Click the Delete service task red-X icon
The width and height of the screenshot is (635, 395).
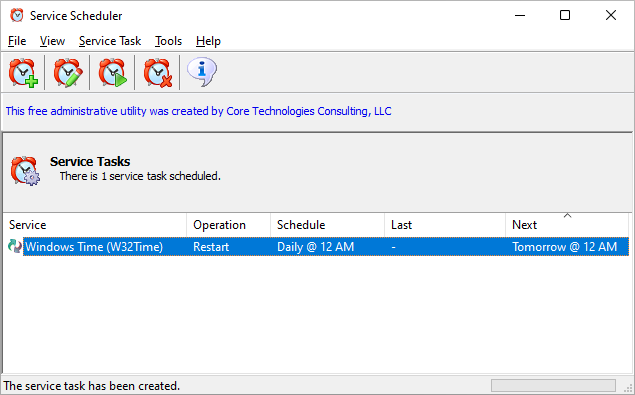[x=158, y=73]
